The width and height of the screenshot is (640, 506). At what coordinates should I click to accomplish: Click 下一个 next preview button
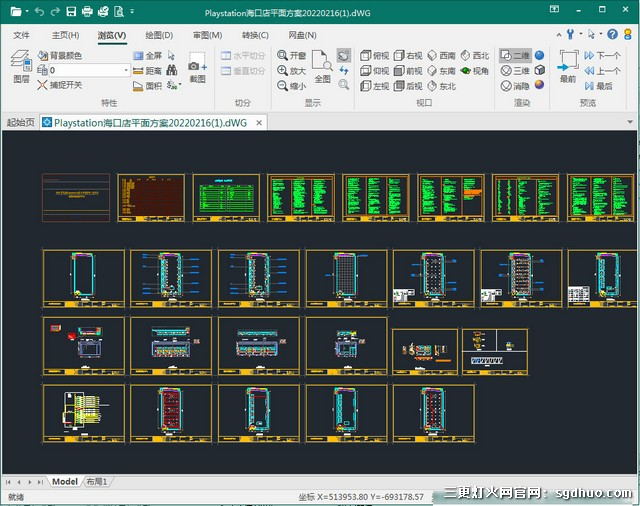tap(602, 55)
